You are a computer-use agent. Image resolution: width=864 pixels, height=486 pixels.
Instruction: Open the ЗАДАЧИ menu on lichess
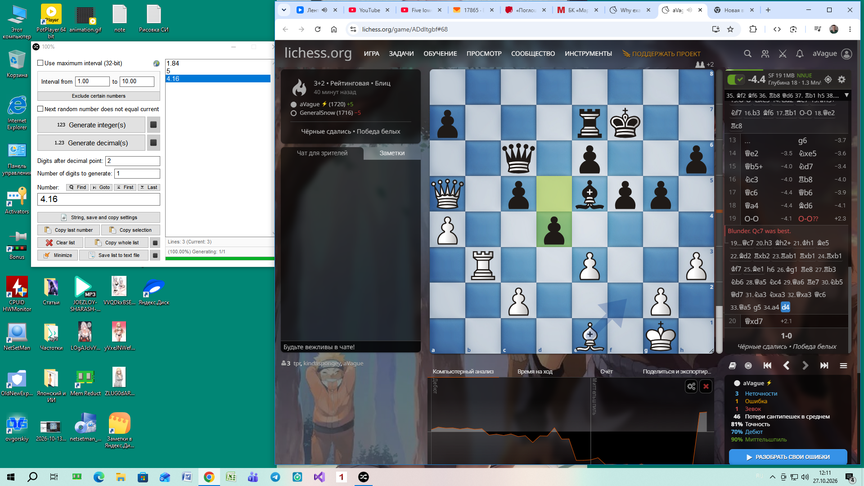coord(401,53)
